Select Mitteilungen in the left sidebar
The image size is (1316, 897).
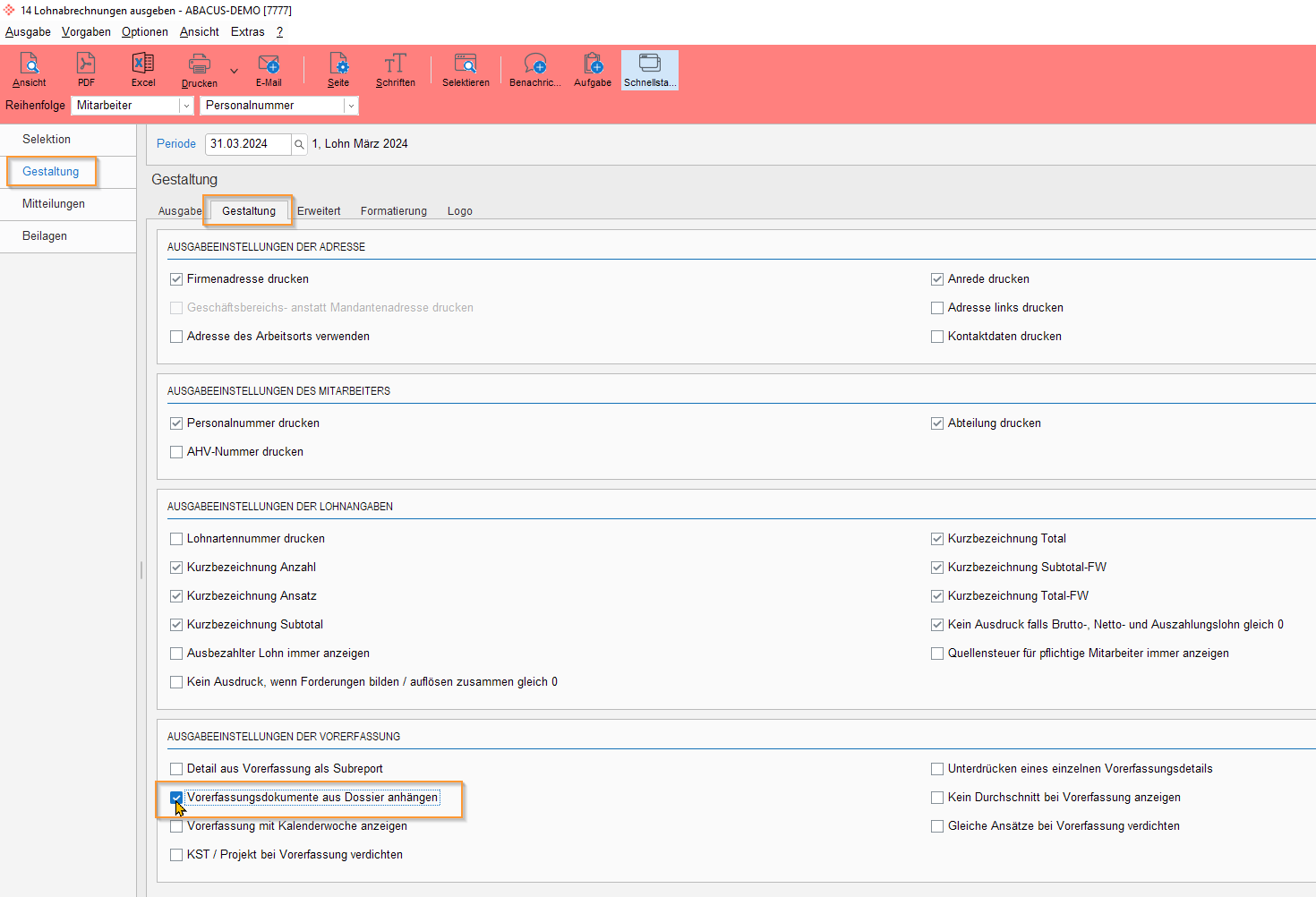[54, 204]
